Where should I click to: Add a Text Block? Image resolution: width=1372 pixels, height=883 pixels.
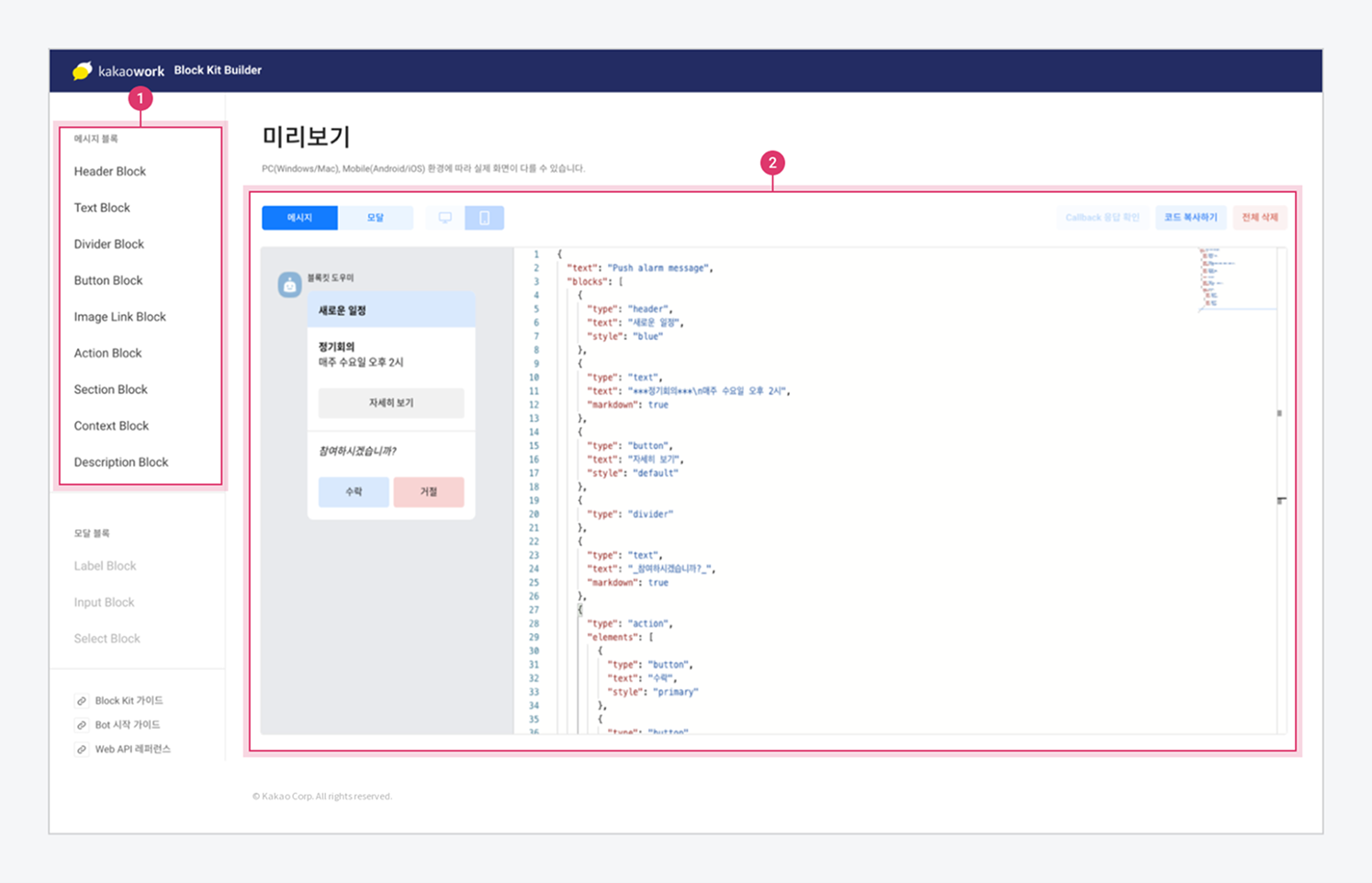(102, 208)
